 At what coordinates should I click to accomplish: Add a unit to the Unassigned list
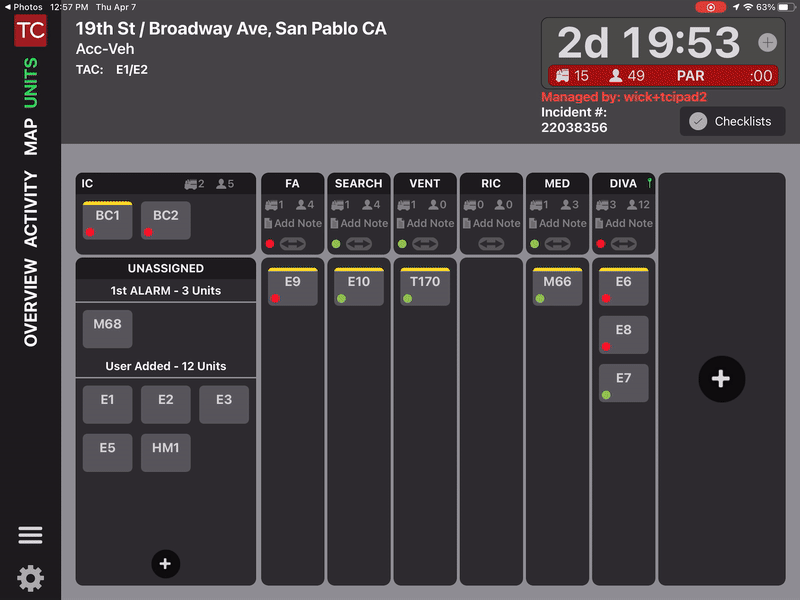[x=165, y=564]
